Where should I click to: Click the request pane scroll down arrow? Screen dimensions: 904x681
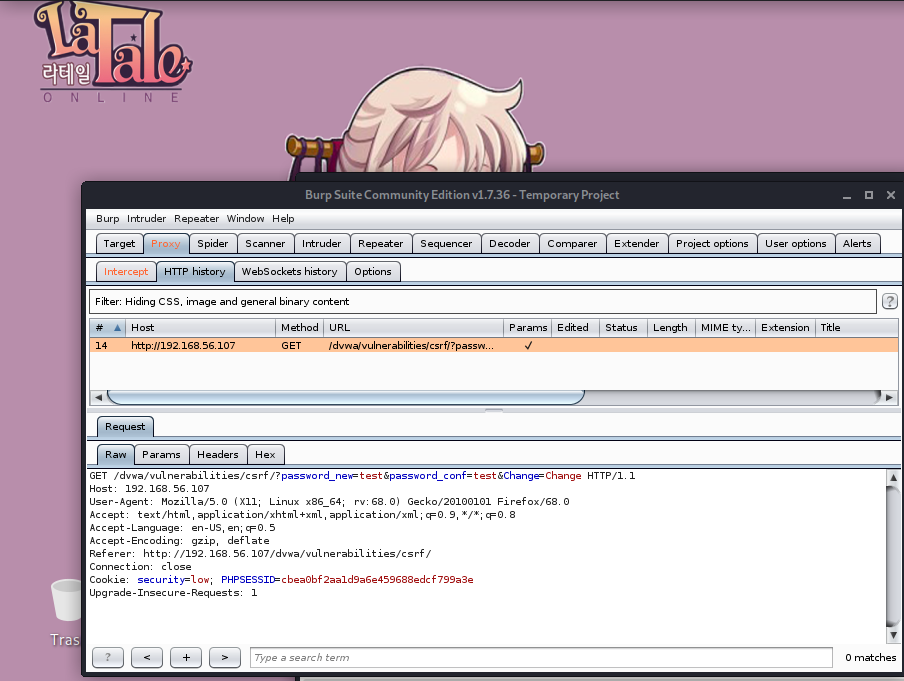893,635
